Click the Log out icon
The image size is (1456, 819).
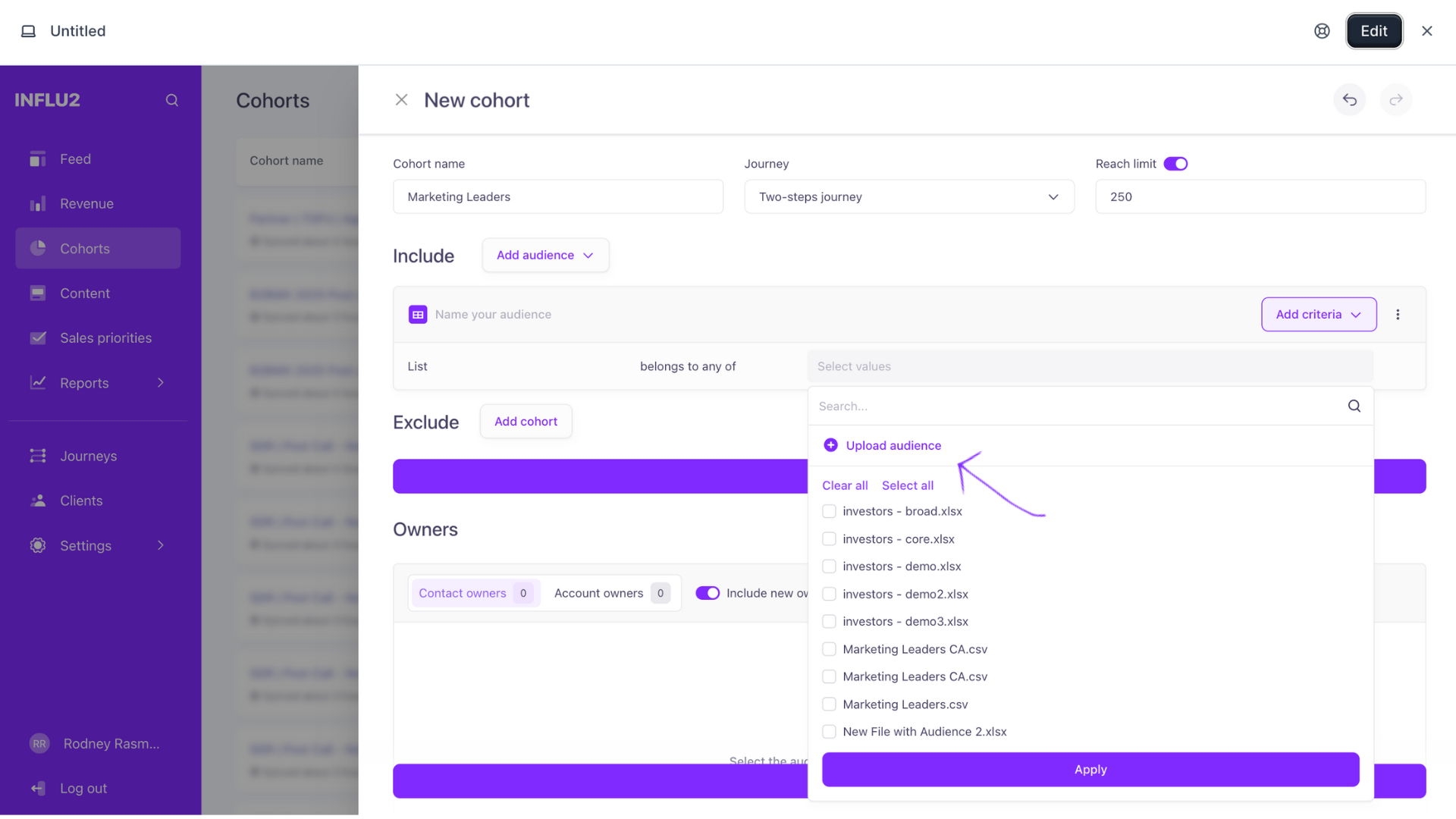(x=38, y=788)
